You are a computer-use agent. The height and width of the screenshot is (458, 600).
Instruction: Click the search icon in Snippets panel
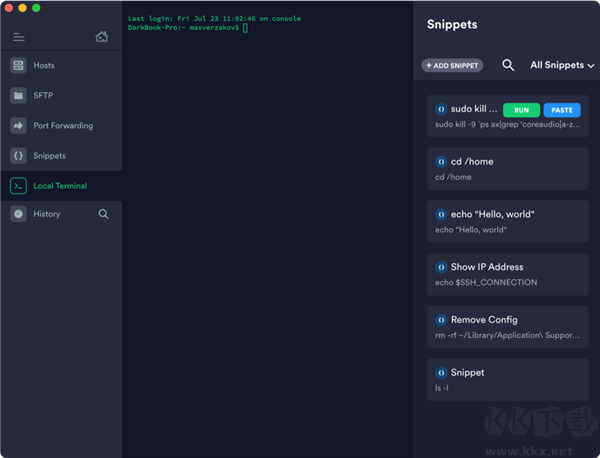pyautogui.click(x=508, y=65)
